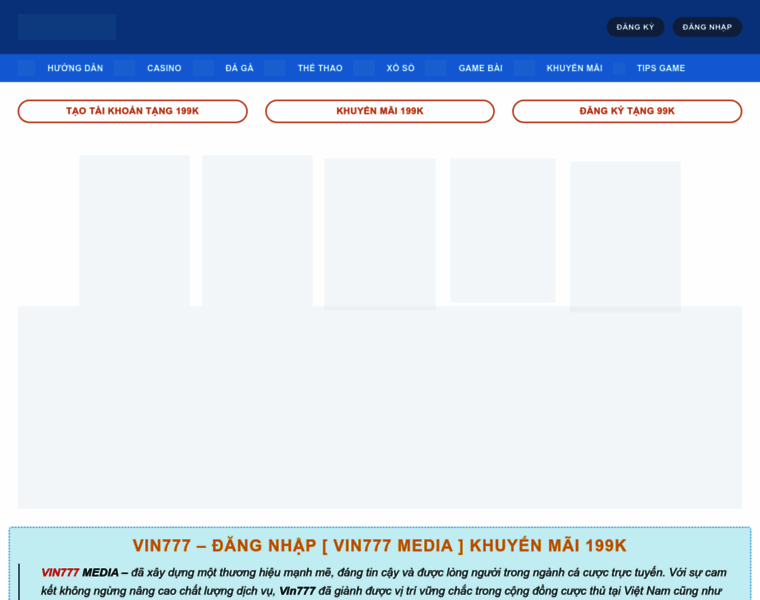
Task: Click the icon placeholder before THỂ THAO
Action: click(x=274, y=68)
